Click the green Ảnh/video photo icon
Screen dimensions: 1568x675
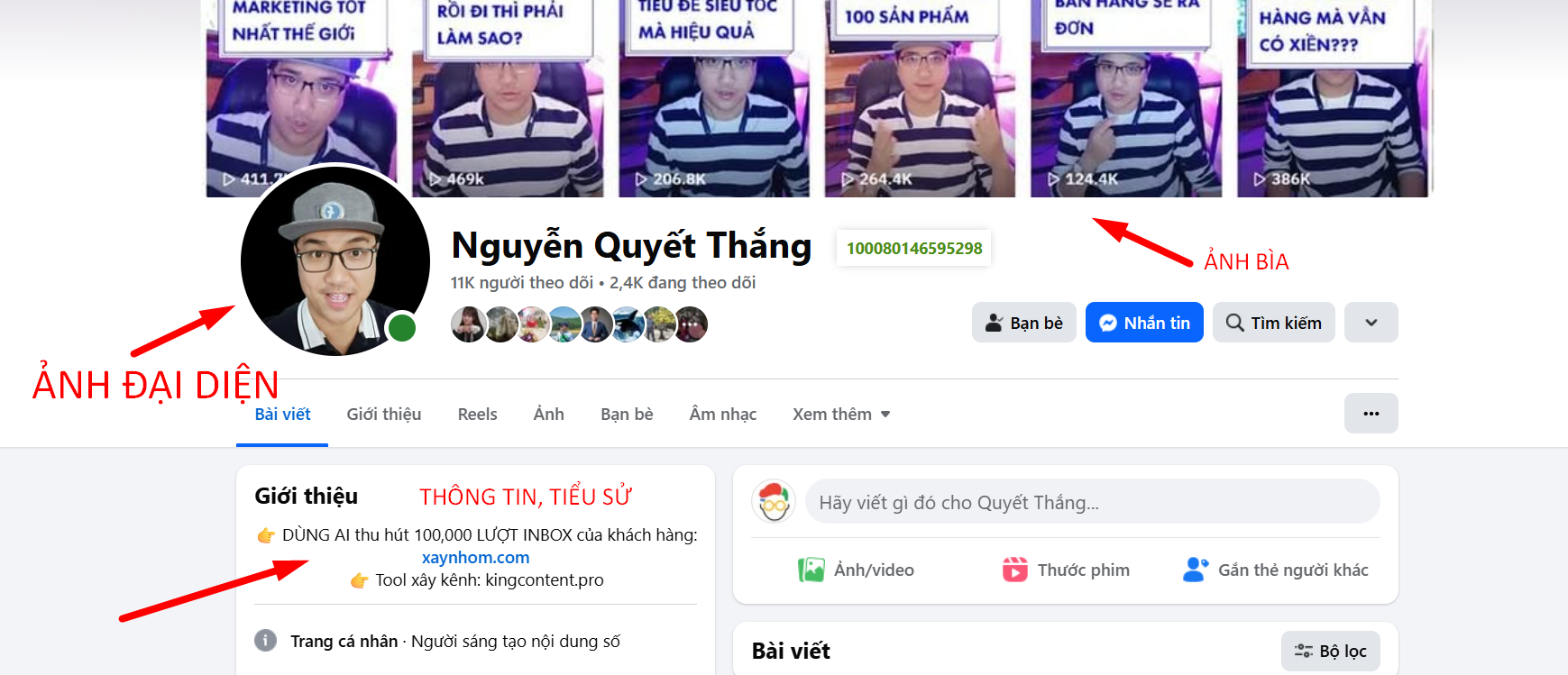(811, 570)
